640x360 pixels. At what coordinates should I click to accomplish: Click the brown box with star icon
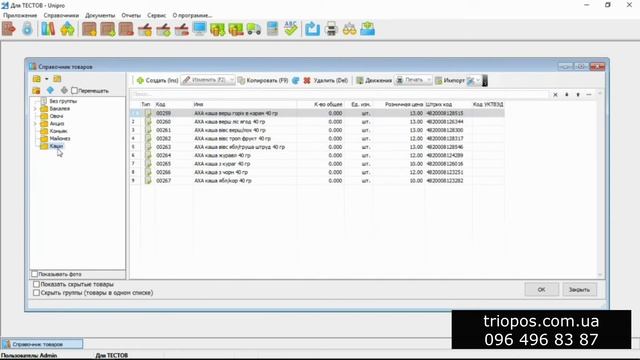click(x=89, y=29)
